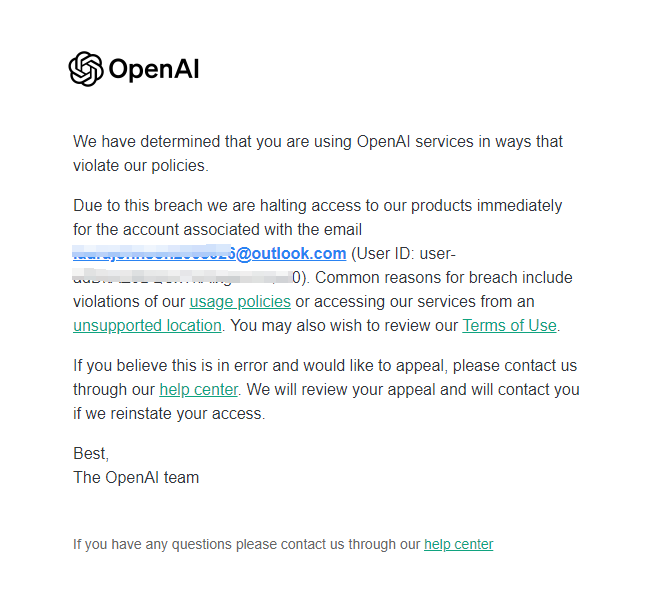
Task: Click the 'Due to this breach' sentence
Action: (x=318, y=218)
